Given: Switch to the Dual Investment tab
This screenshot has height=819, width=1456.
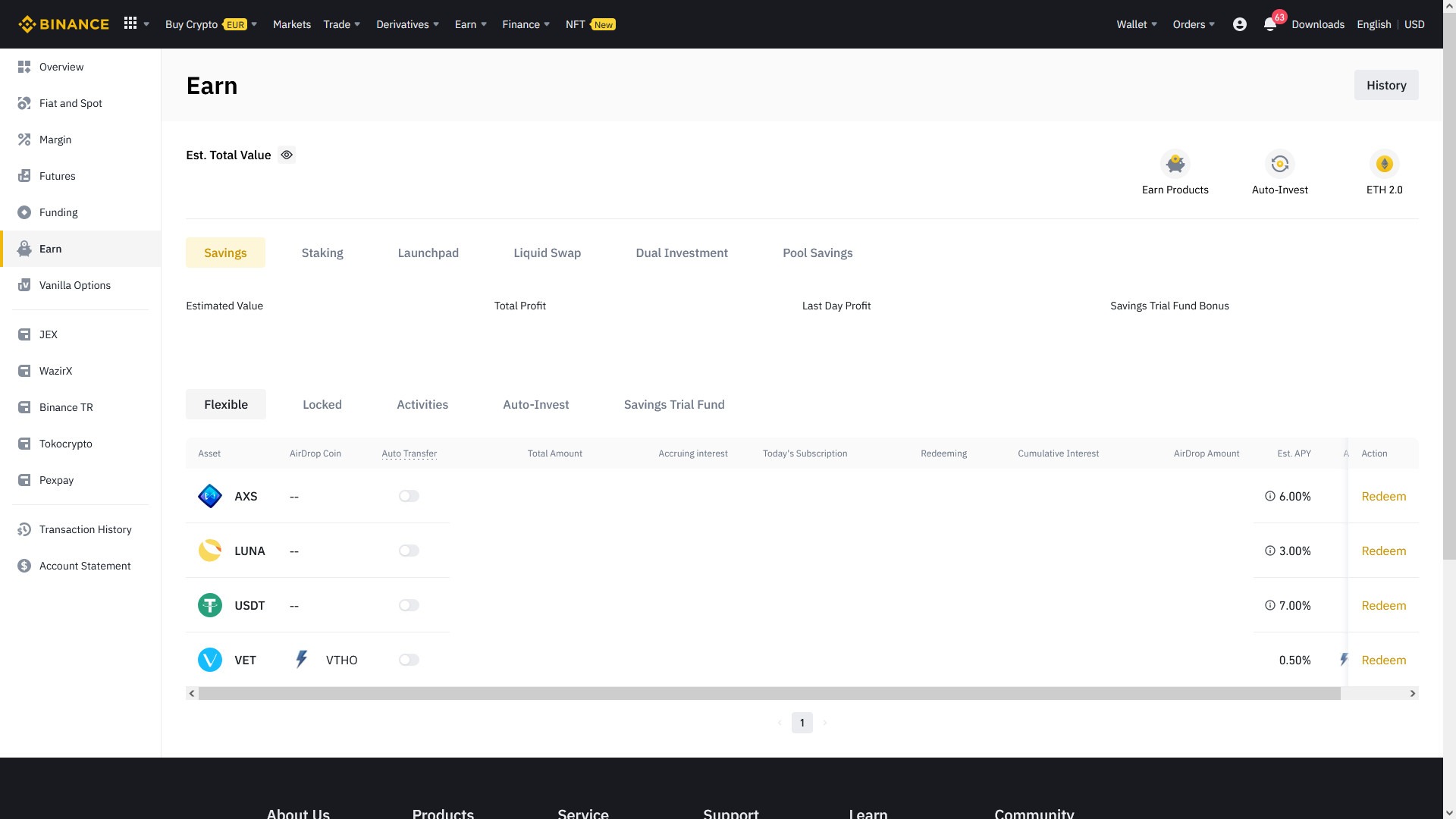Looking at the screenshot, I should click(682, 253).
